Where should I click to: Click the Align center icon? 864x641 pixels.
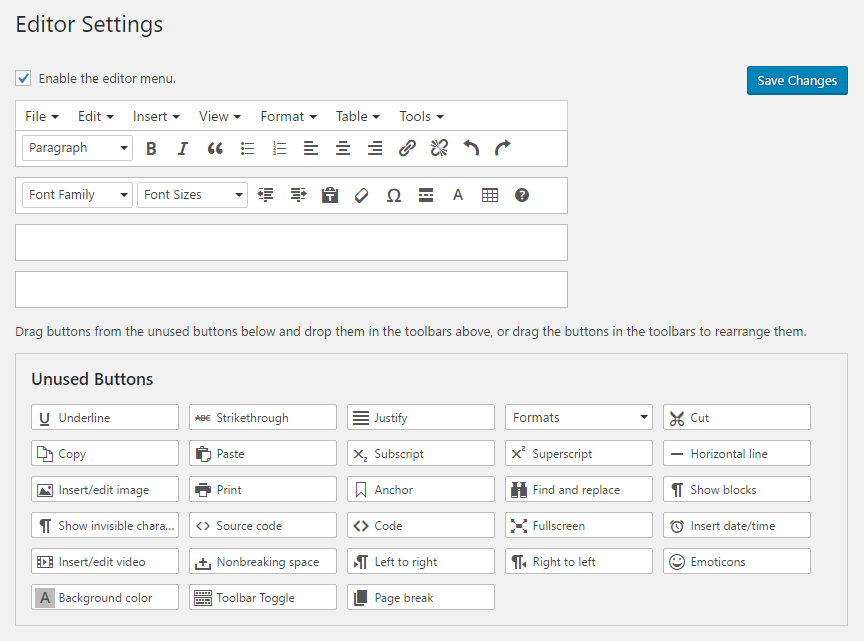[x=343, y=148]
